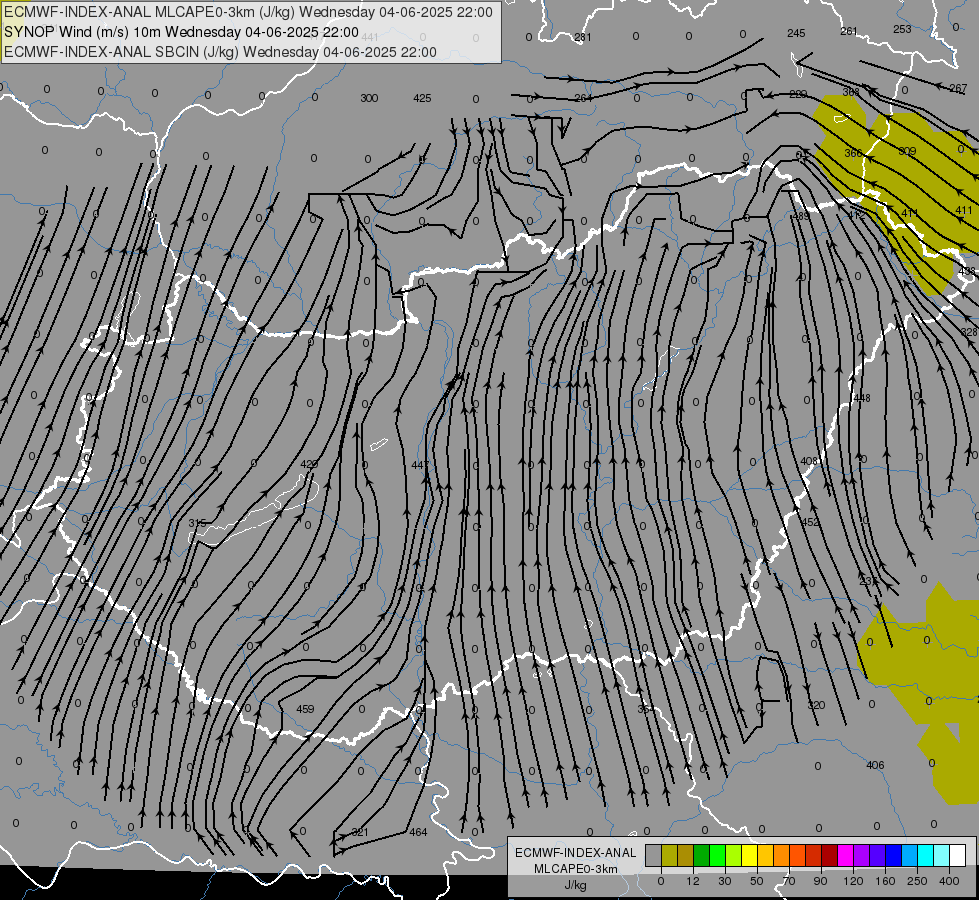
Task: Click station value 408 on map
Action: 809,461
